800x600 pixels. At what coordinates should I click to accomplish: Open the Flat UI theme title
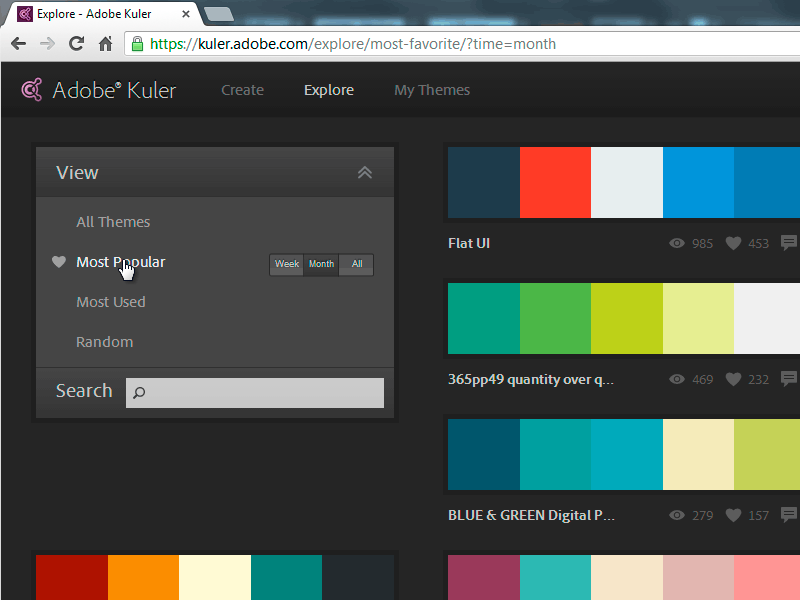click(x=469, y=243)
